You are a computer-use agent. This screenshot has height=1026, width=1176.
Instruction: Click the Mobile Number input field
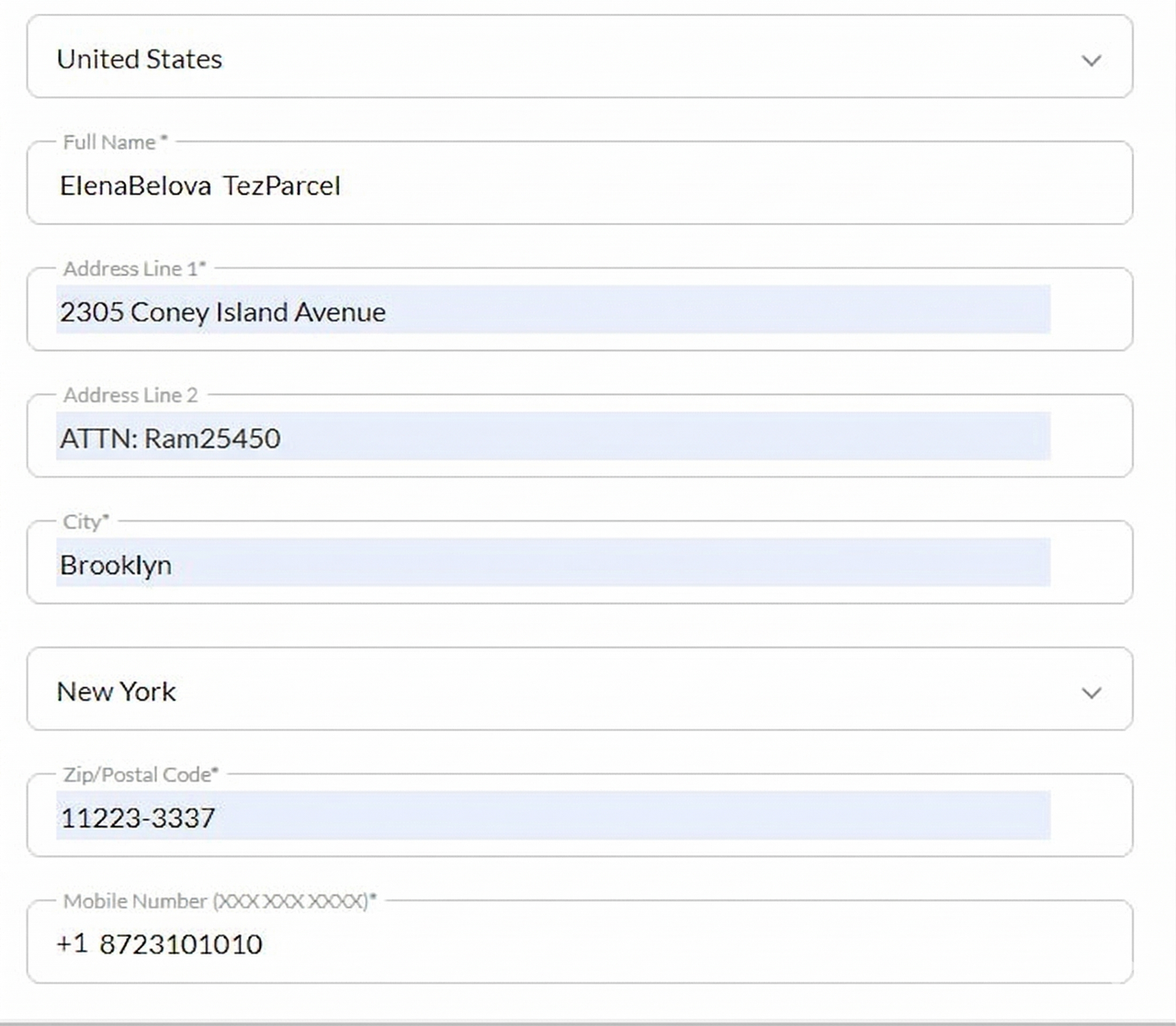(580, 942)
